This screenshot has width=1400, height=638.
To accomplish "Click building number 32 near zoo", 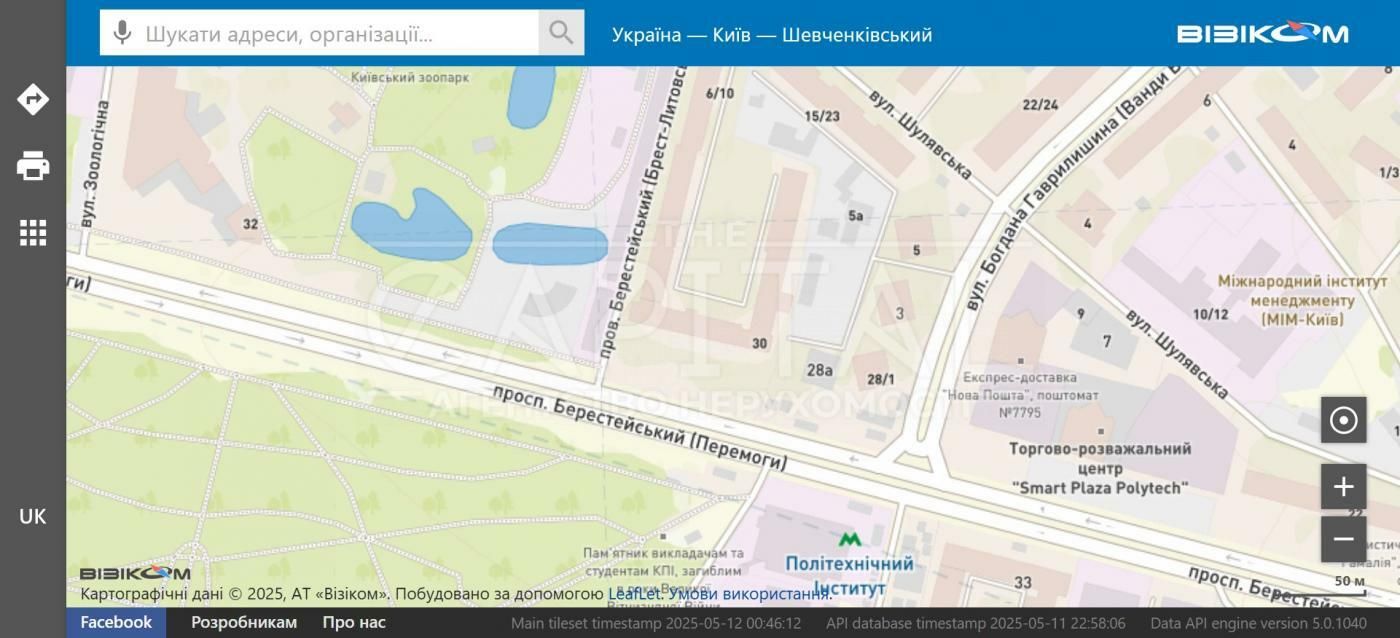I will [250, 224].
